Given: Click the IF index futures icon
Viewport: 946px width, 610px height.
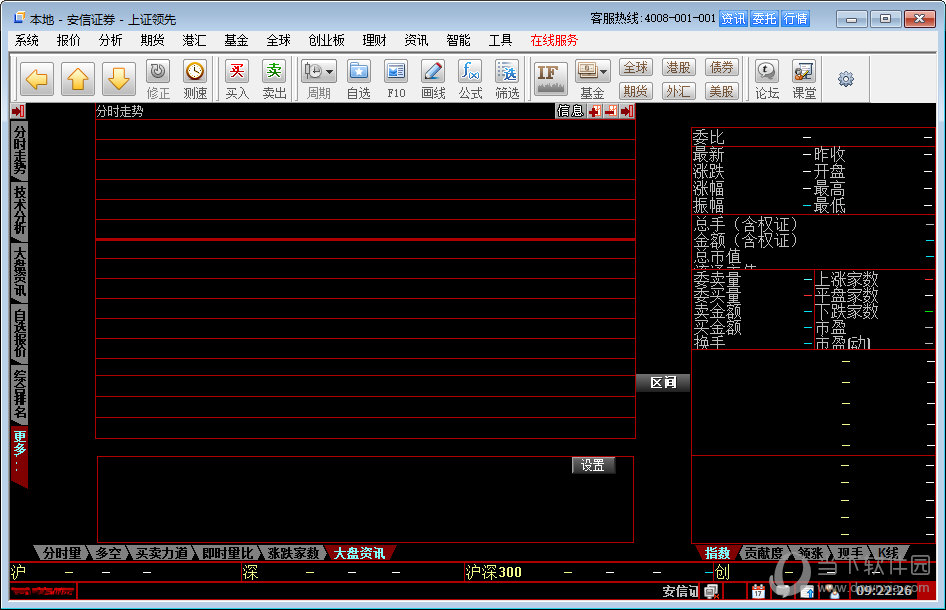Looking at the screenshot, I should pyautogui.click(x=550, y=79).
